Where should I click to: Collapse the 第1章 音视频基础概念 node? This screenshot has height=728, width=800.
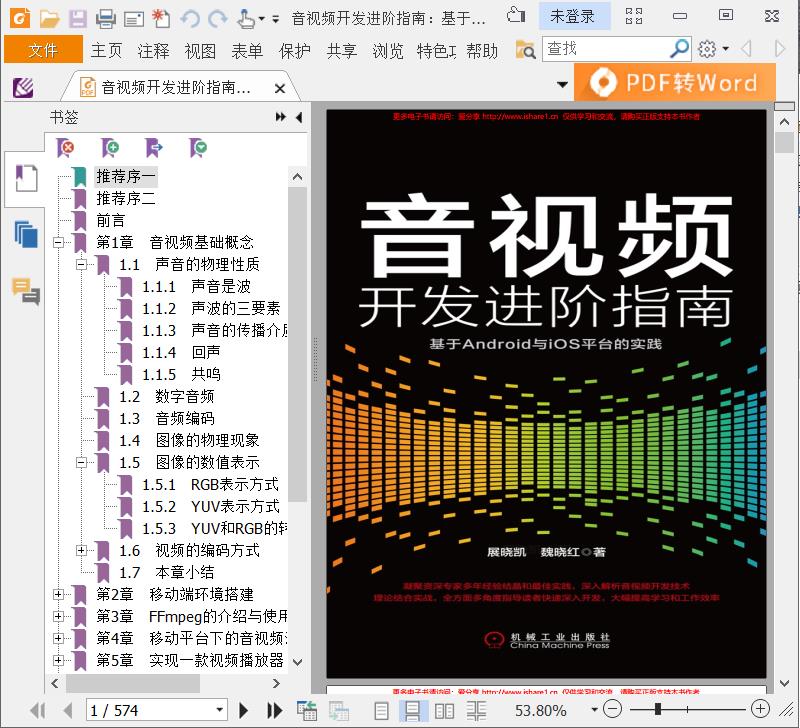59,242
